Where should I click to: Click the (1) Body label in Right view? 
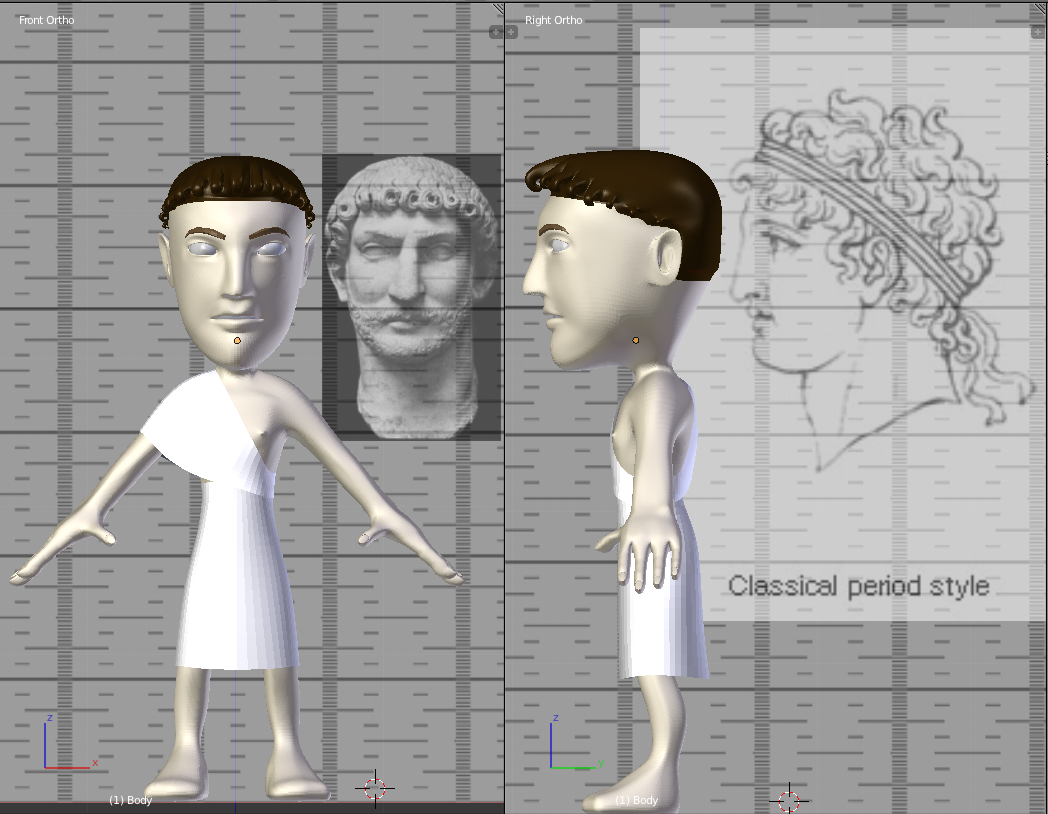point(636,800)
